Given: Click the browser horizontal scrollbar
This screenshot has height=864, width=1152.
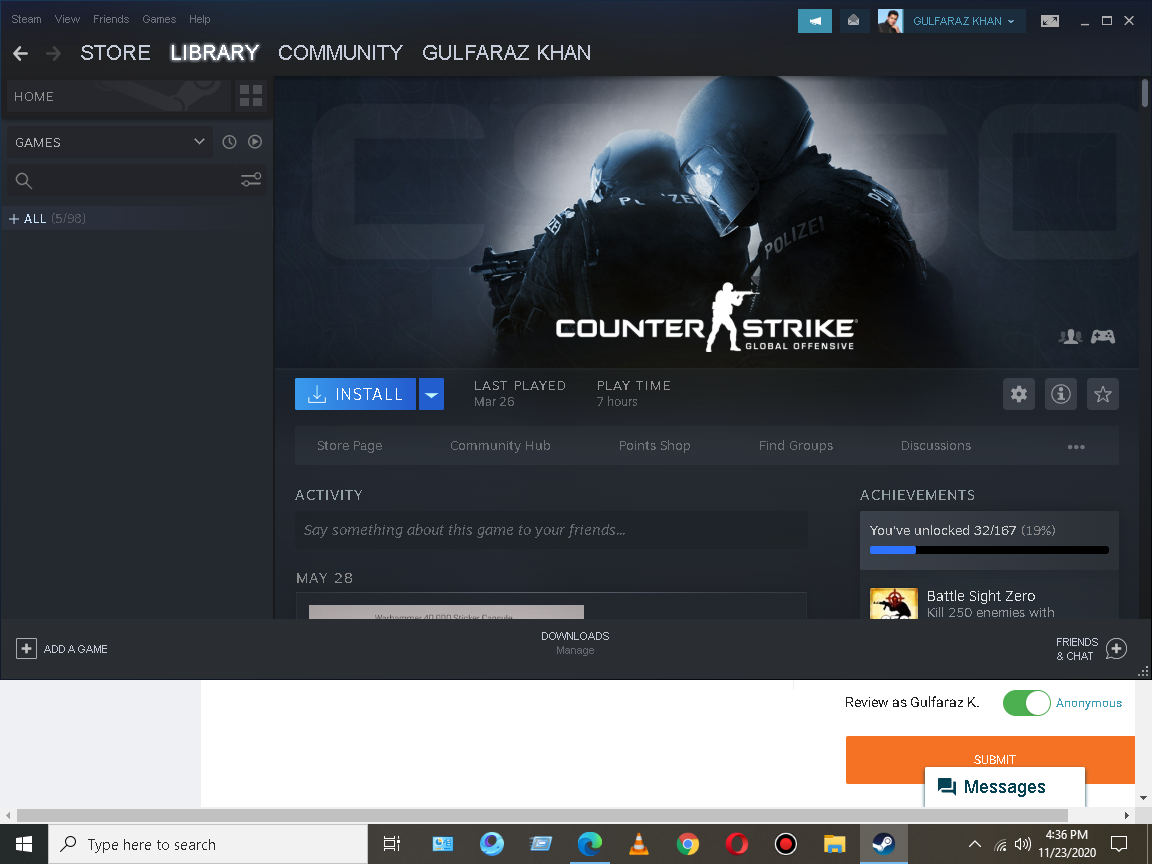Looking at the screenshot, I should [542, 816].
